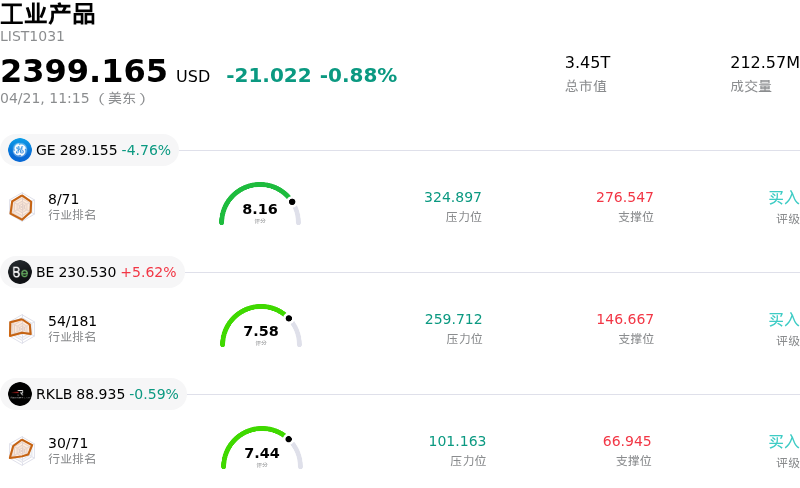Click GE's 8.16 score gauge
The width and height of the screenshot is (800, 488).
(260, 206)
